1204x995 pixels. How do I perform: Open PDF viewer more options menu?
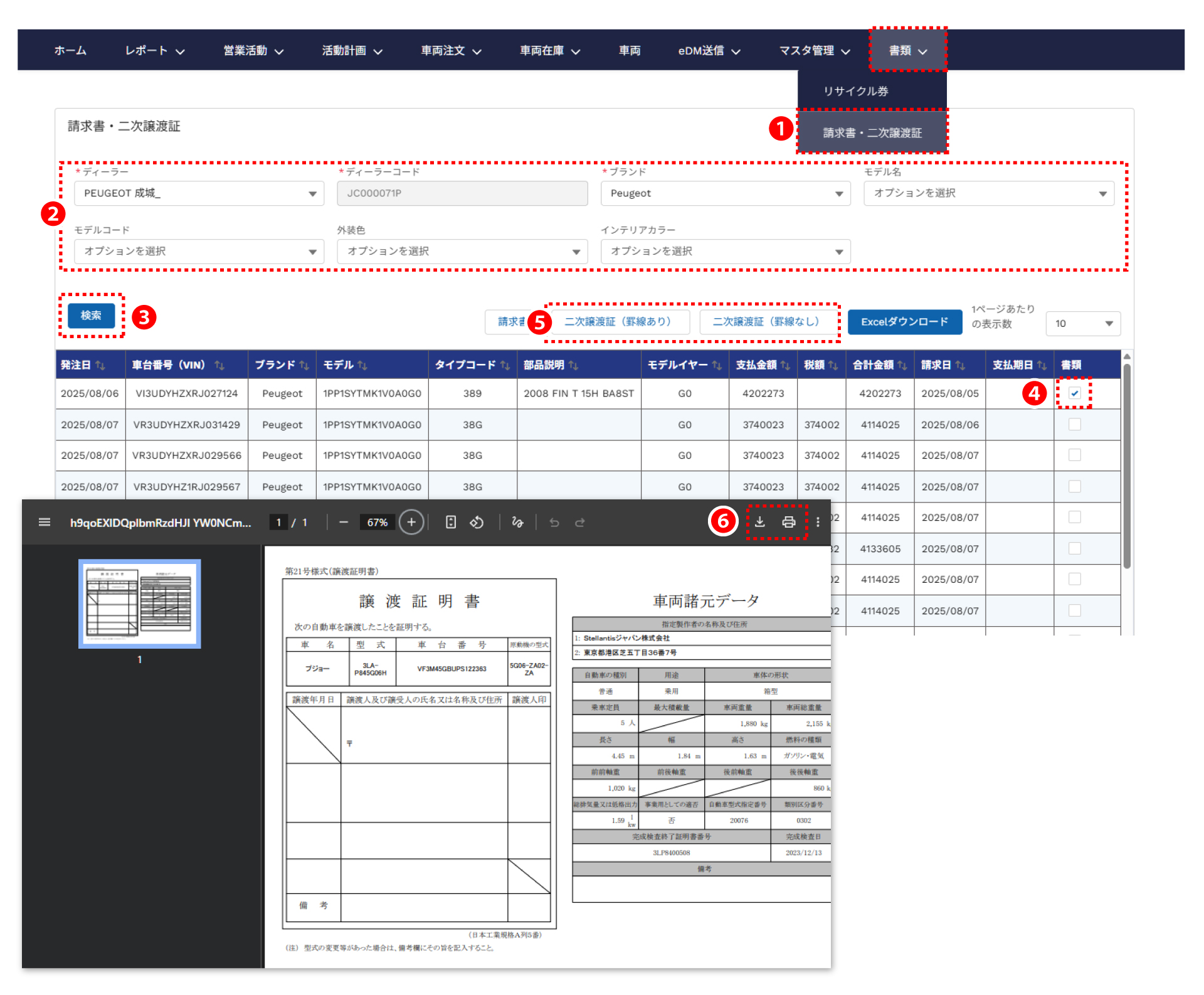point(818,522)
